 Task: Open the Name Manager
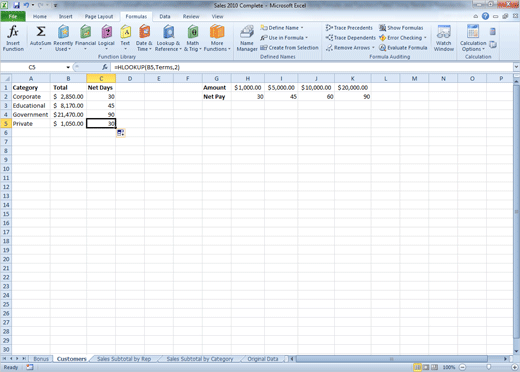[247, 38]
